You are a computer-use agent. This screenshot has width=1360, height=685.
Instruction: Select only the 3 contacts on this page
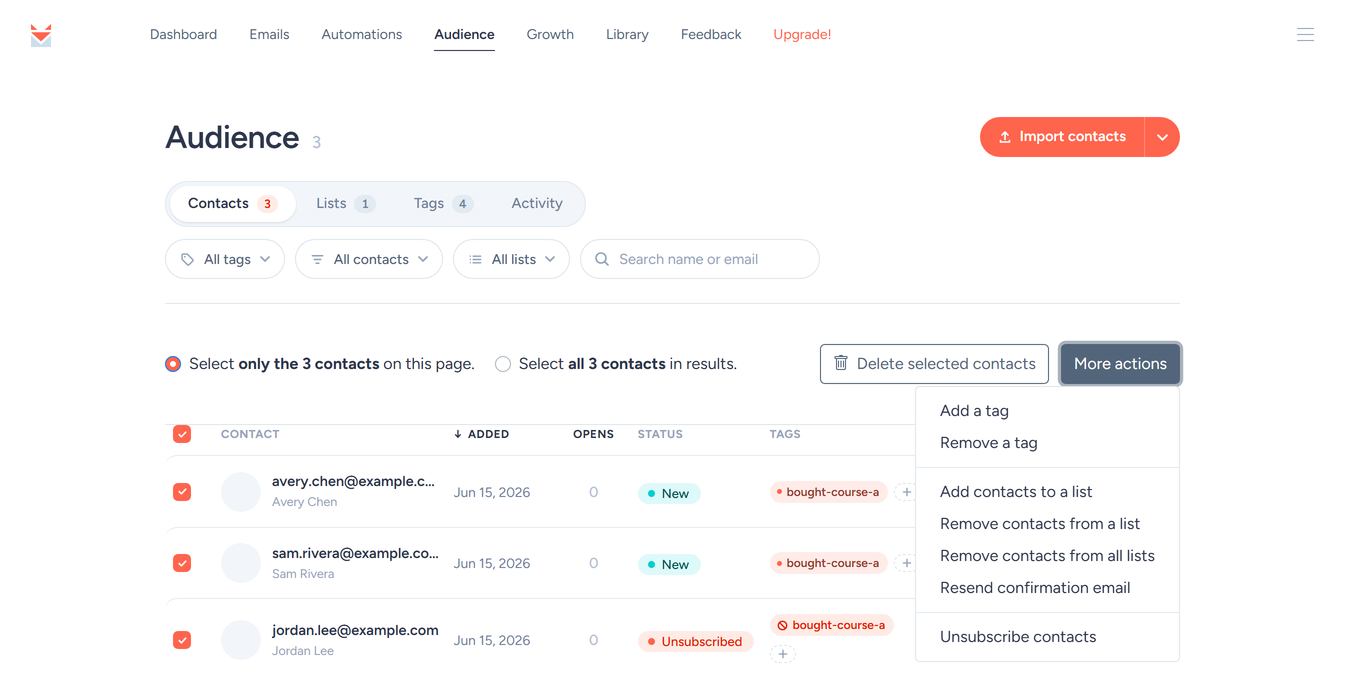click(173, 364)
